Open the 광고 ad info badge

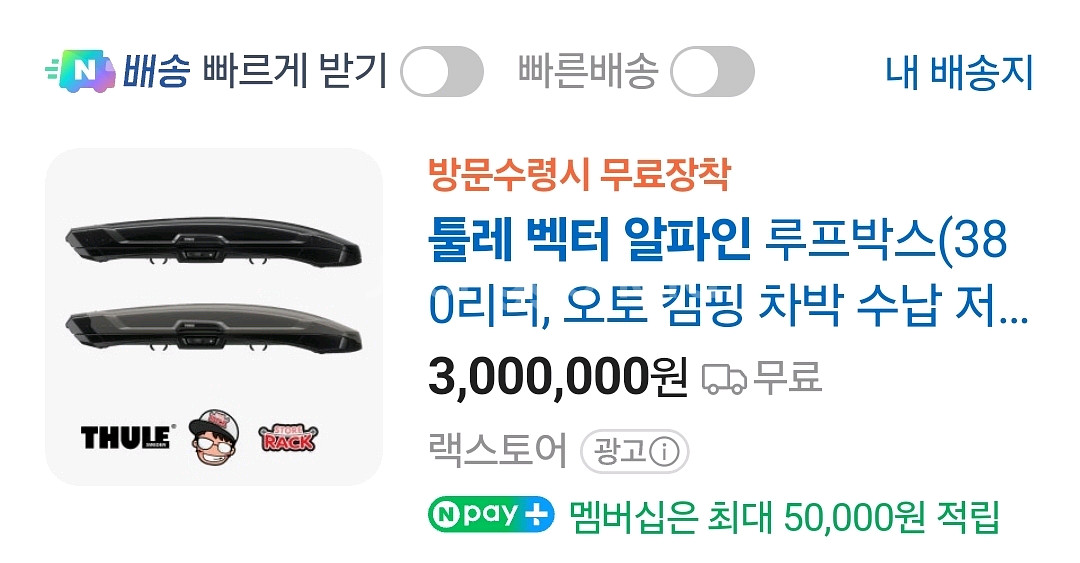[x=634, y=452]
